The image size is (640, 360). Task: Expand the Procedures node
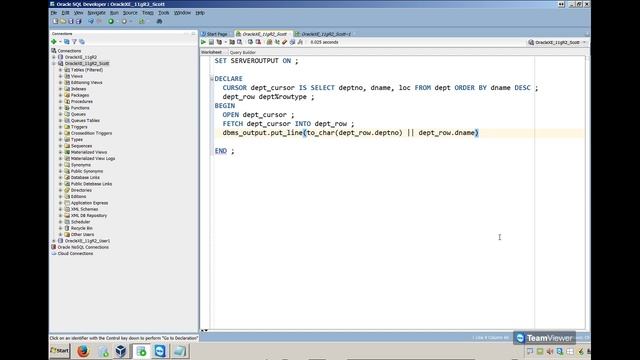pos(60,102)
